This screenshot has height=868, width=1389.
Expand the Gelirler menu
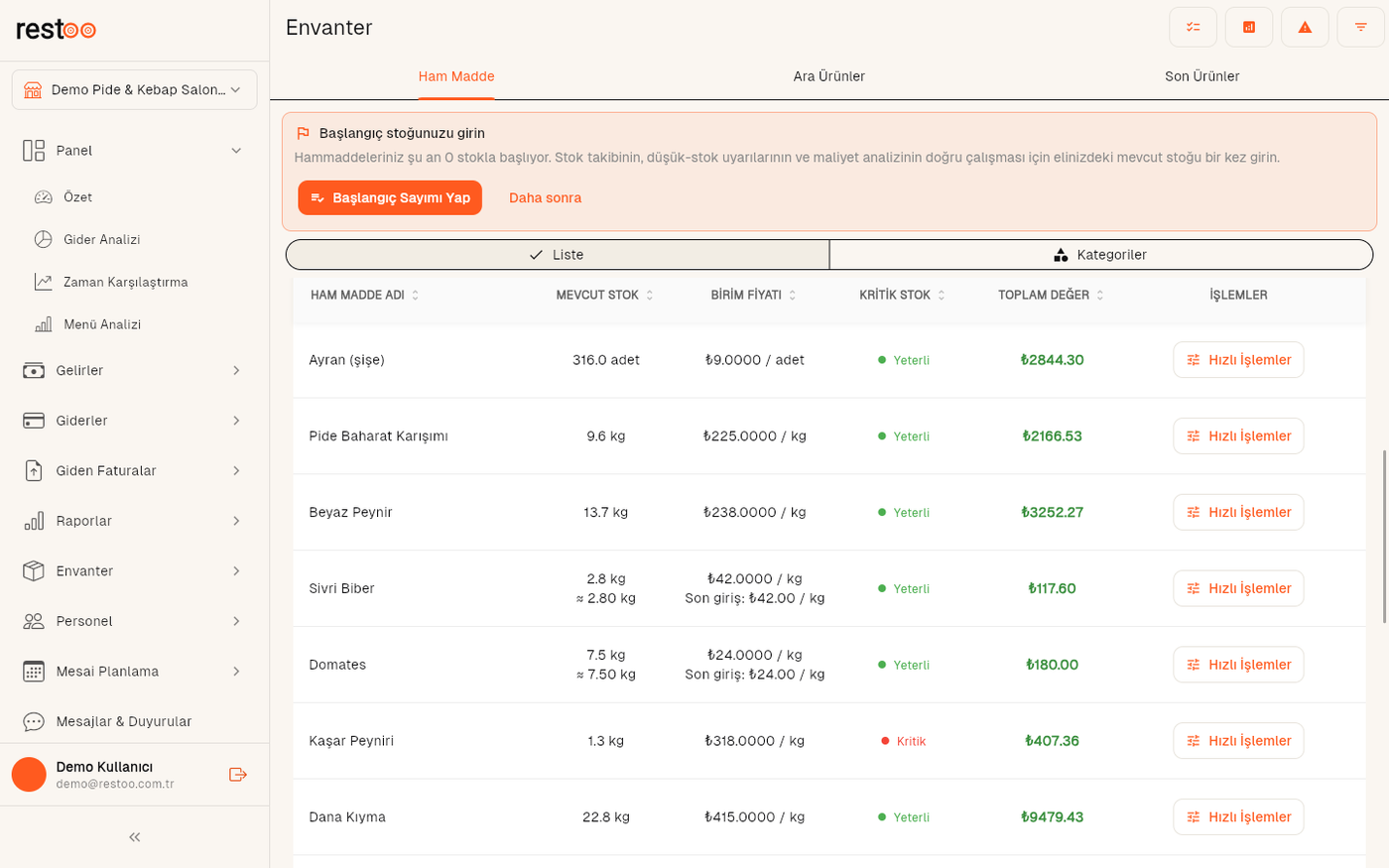134,371
